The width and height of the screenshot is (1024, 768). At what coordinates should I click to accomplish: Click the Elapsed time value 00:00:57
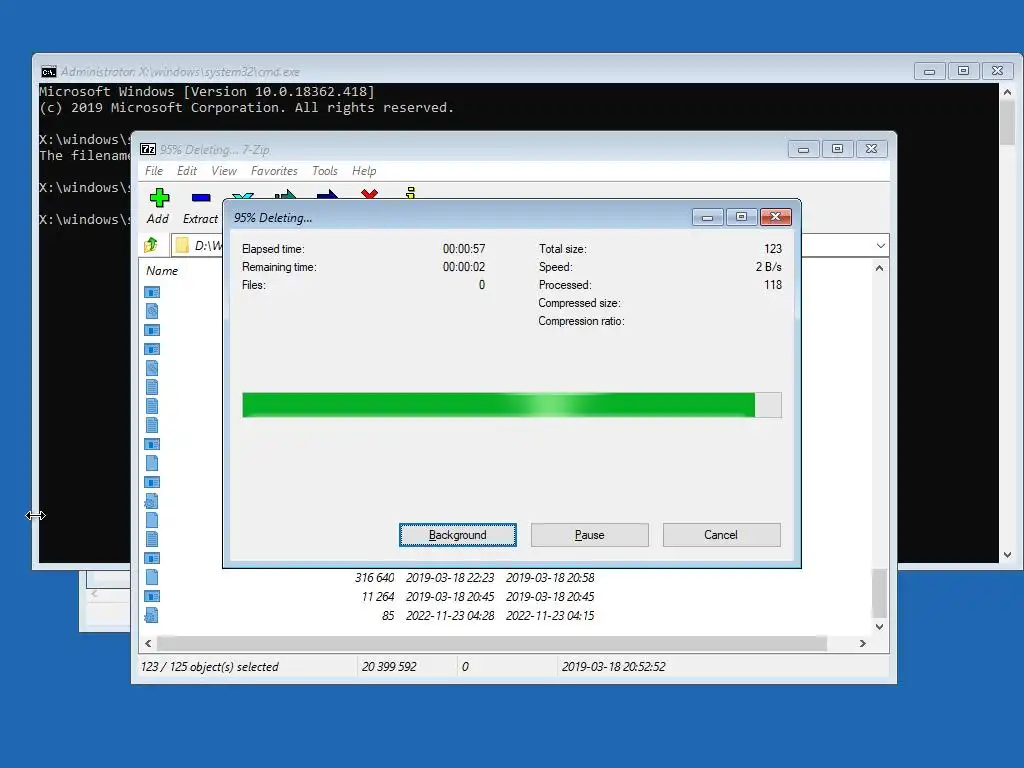pyautogui.click(x=464, y=249)
